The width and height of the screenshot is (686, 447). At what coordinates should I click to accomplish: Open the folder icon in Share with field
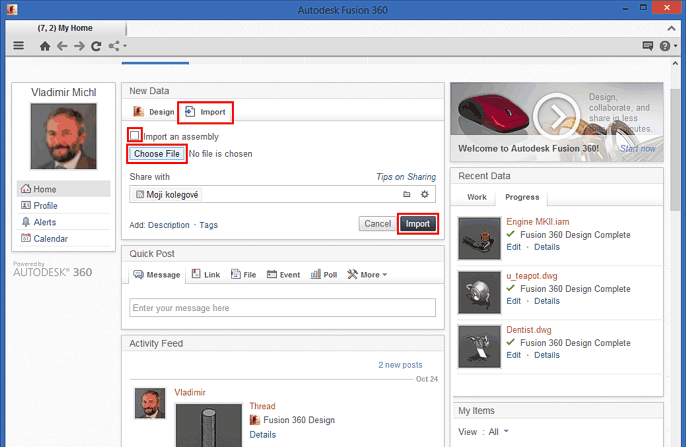pyautogui.click(x=406, y=194)
